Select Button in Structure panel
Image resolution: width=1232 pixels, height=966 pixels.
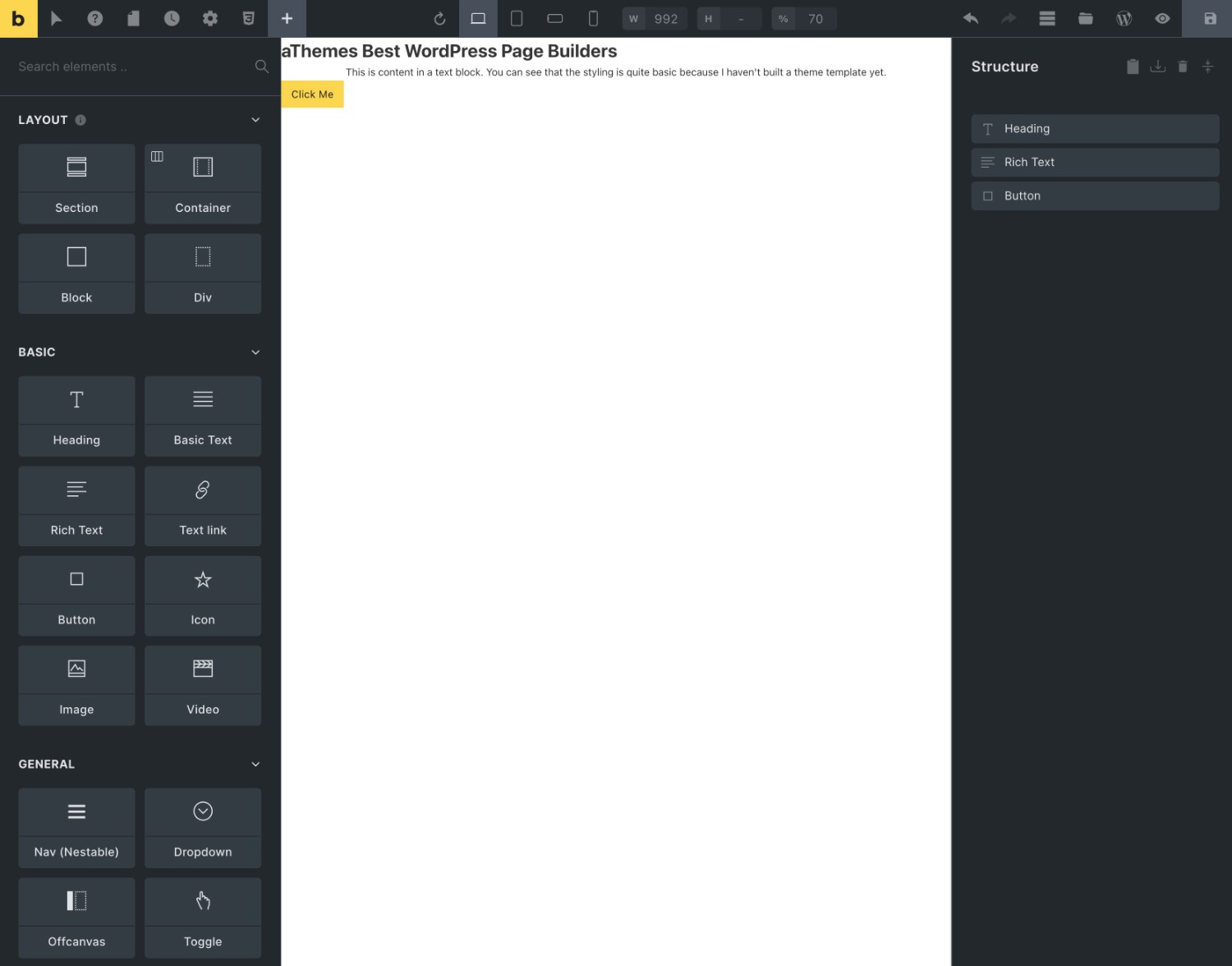click(1095, 195)
